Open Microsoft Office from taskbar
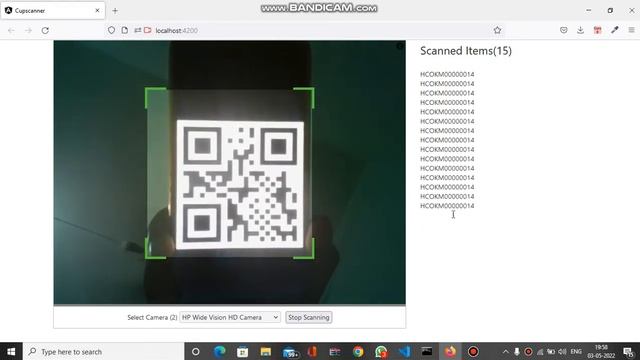Viewport: 640px width, 360px height. [312, 351]
